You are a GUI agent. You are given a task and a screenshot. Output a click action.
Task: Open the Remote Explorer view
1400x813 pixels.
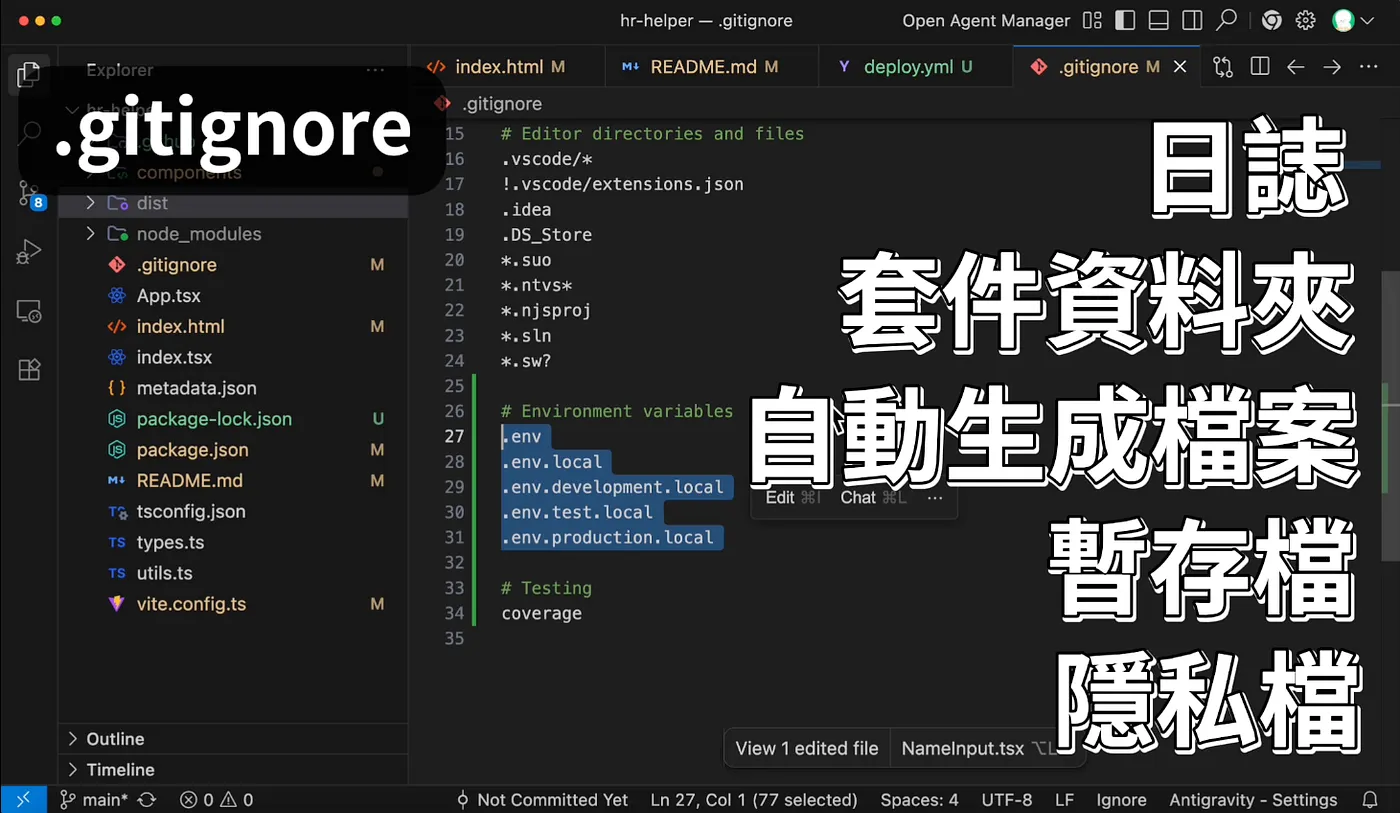click(x=29, y=311)
